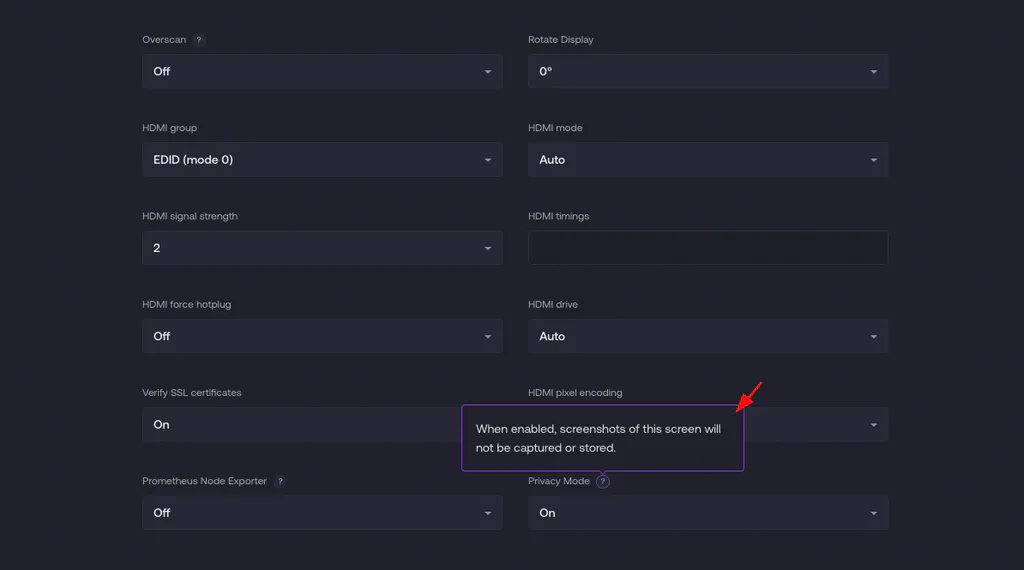Click the Privacy Mode help icon
This screenshot has height=570, width=1024.
click(603, 481)
